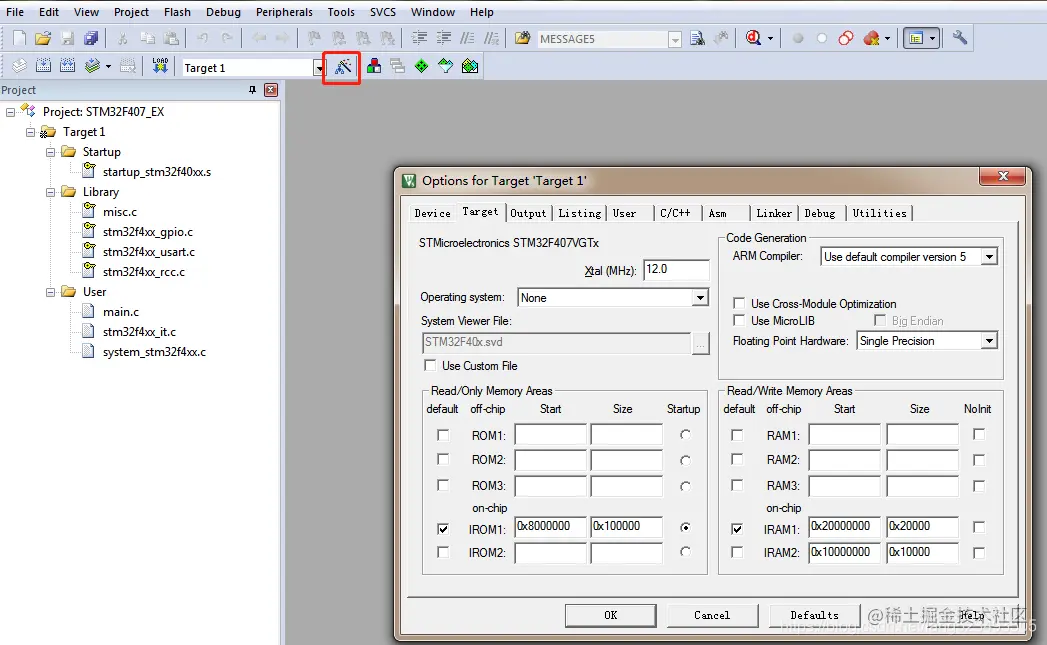1047x645 pixels.
Task: Check the IROM2 default checkbox
Action: coord(443,552)
